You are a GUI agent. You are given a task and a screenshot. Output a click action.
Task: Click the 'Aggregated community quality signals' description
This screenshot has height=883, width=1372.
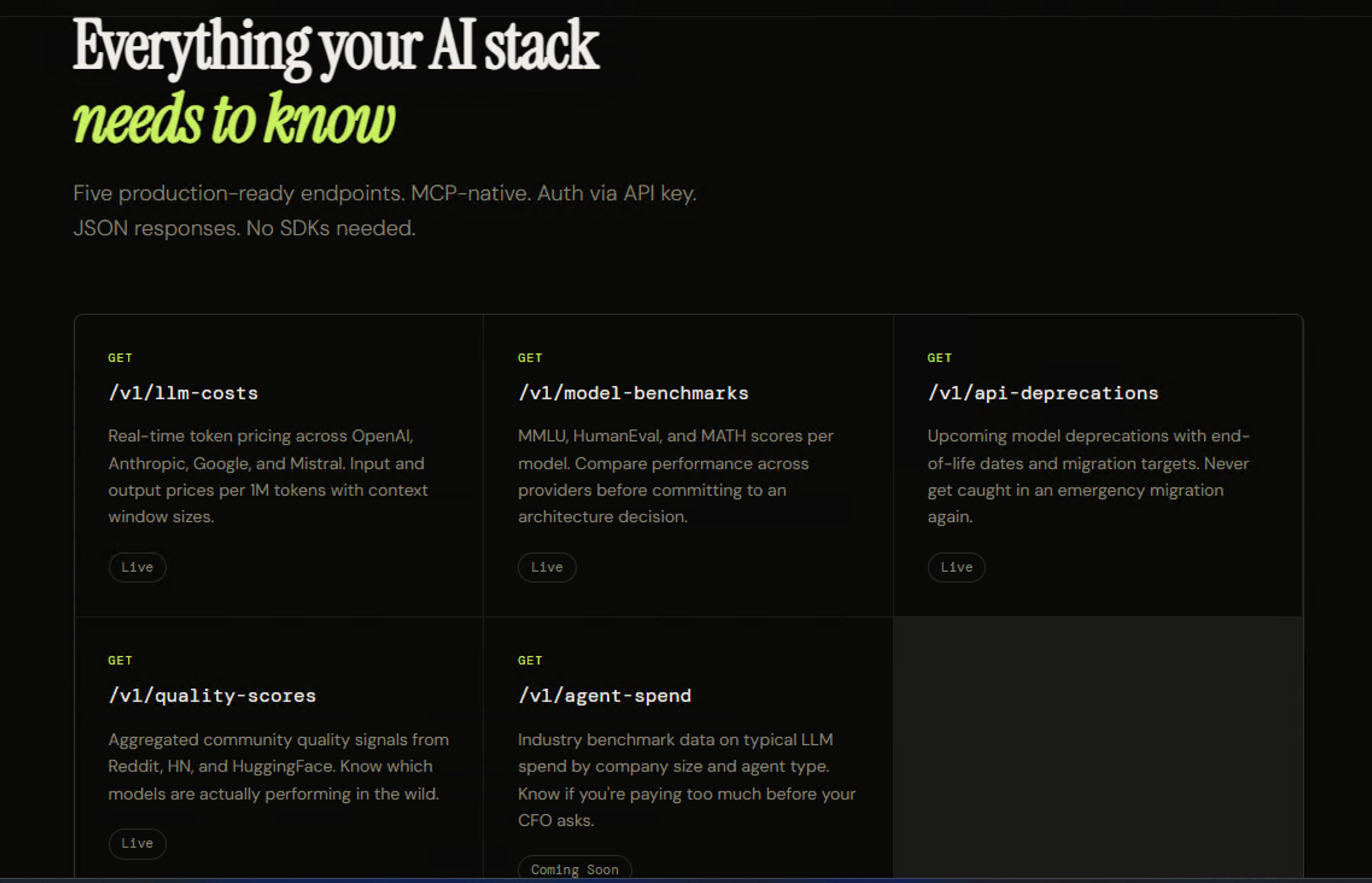pos(278,767)
